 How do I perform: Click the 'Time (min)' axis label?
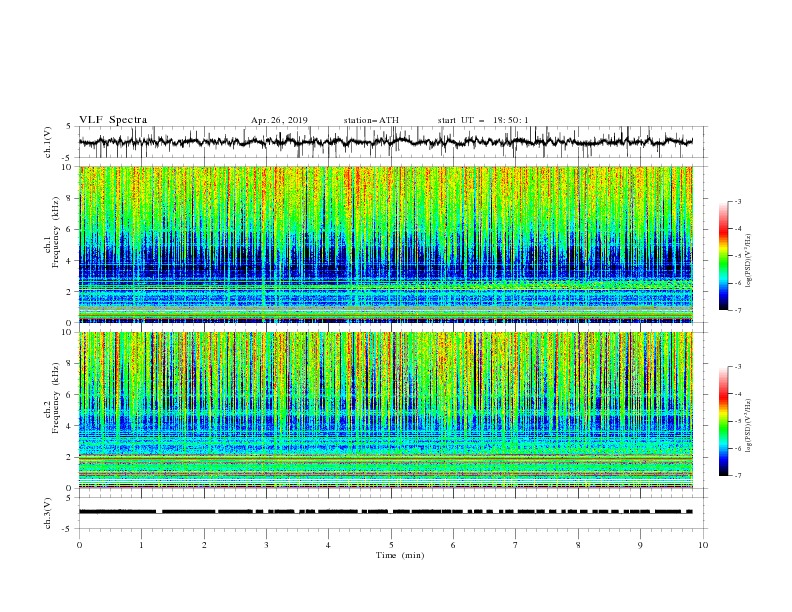[x=400, y=555]
